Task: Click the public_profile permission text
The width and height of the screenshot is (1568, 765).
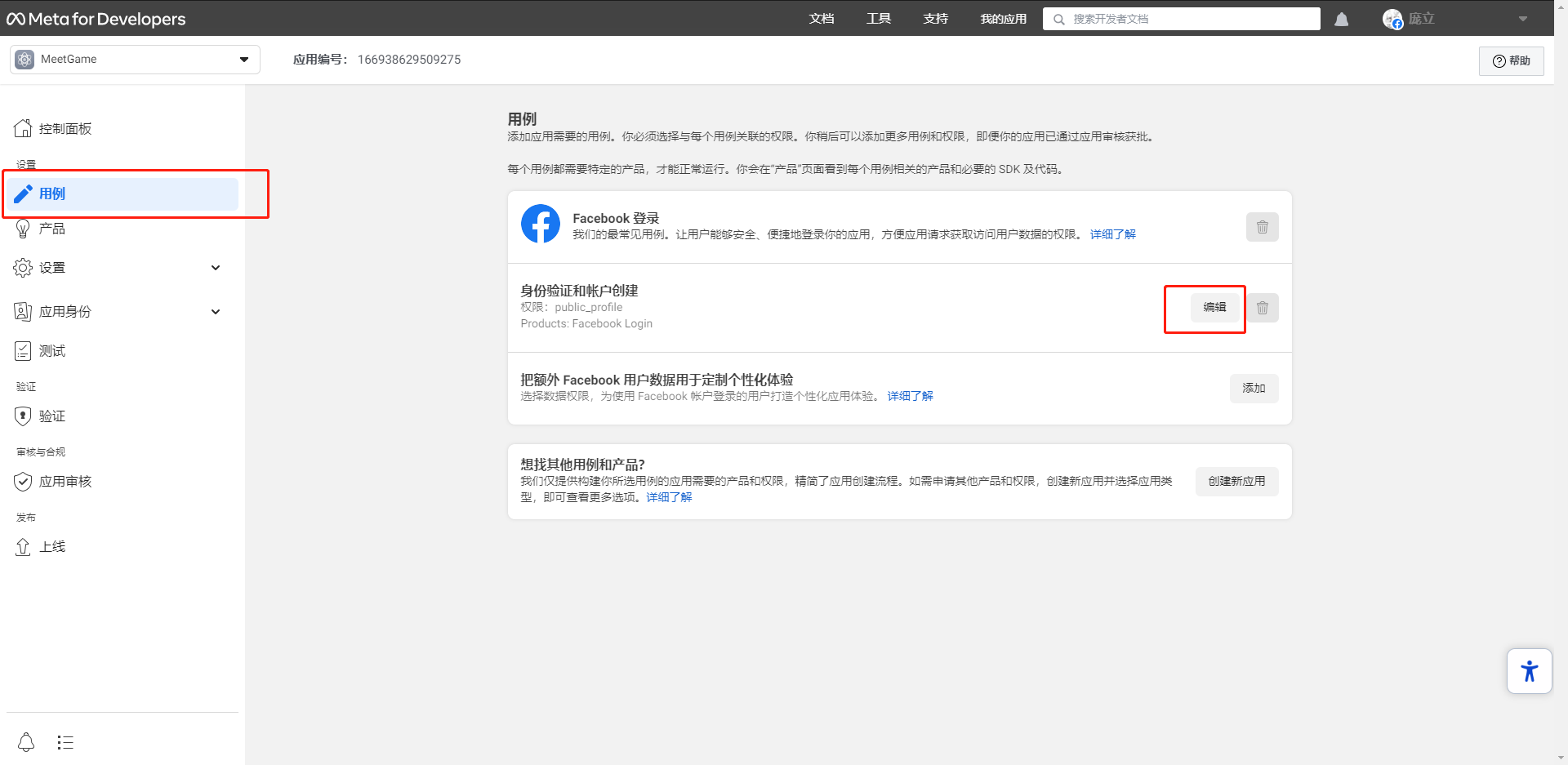Action: [588, 307]
